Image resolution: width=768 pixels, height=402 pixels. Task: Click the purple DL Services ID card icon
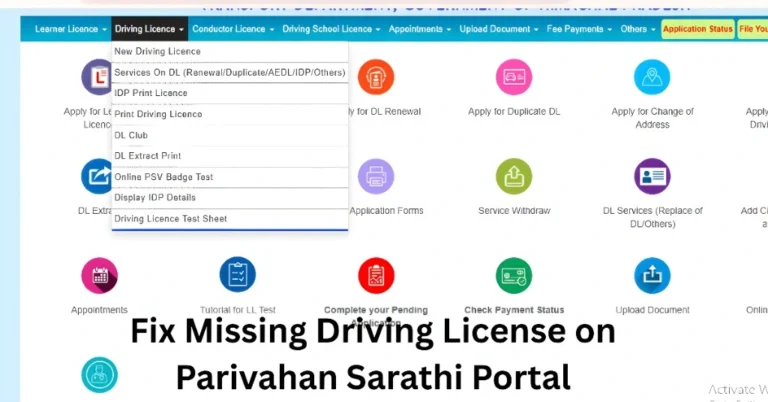coord(652,176)
